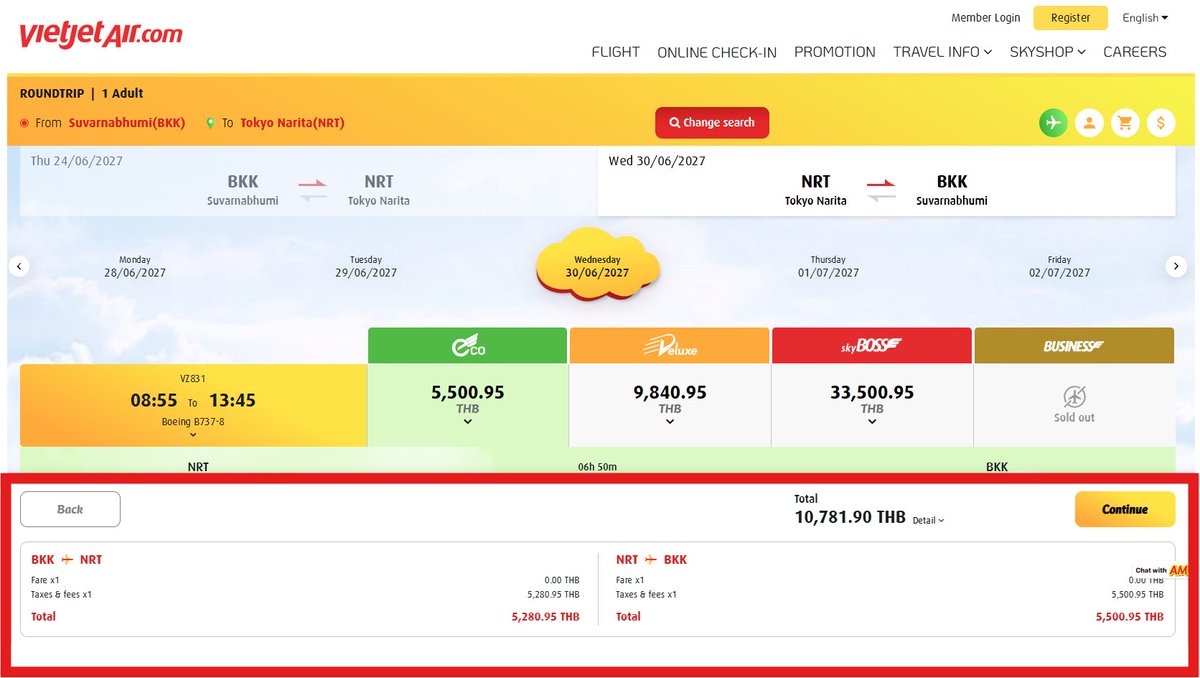Click the passenger person step icon
Image resolution: width=1200 pixels, height=678 pixels.
coord(1089,123)
